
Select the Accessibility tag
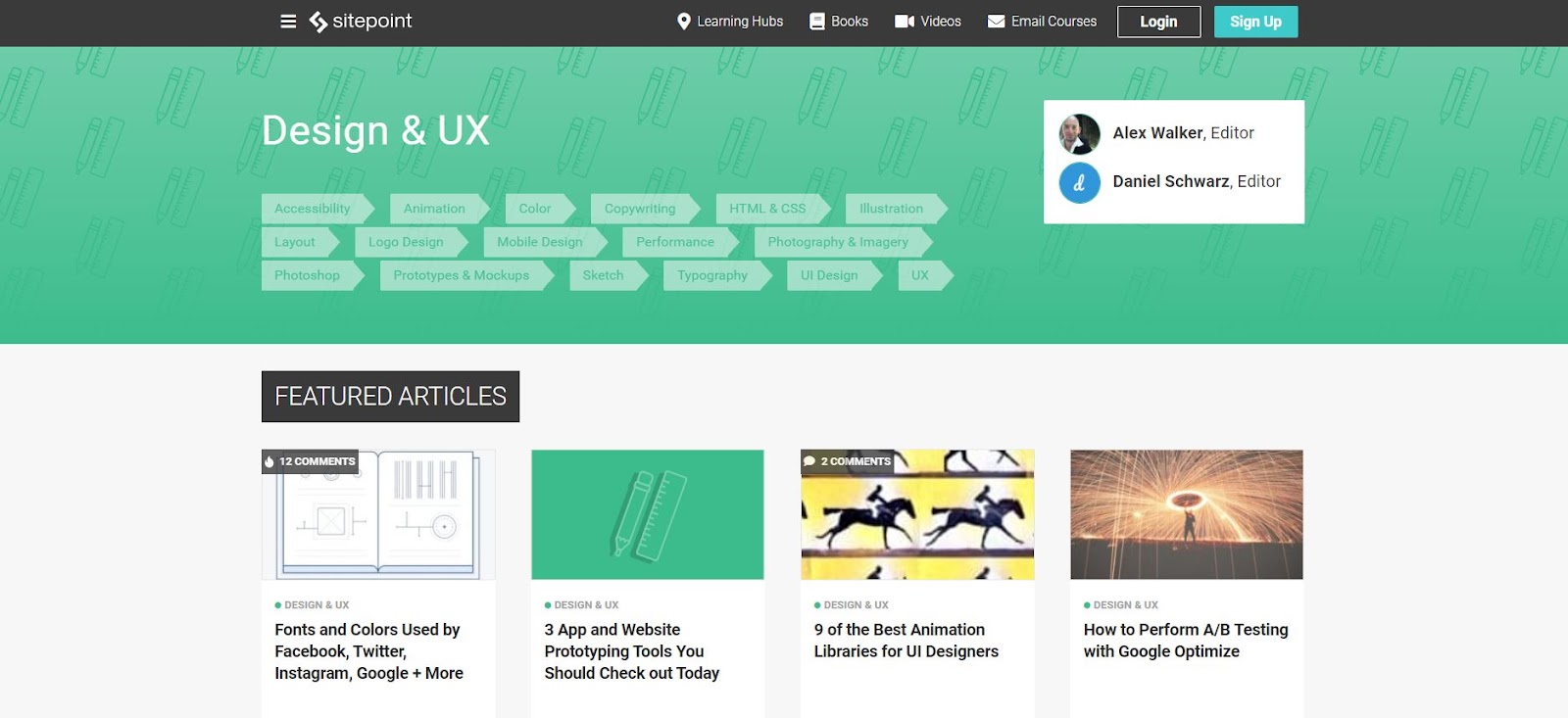click(318, 209)
